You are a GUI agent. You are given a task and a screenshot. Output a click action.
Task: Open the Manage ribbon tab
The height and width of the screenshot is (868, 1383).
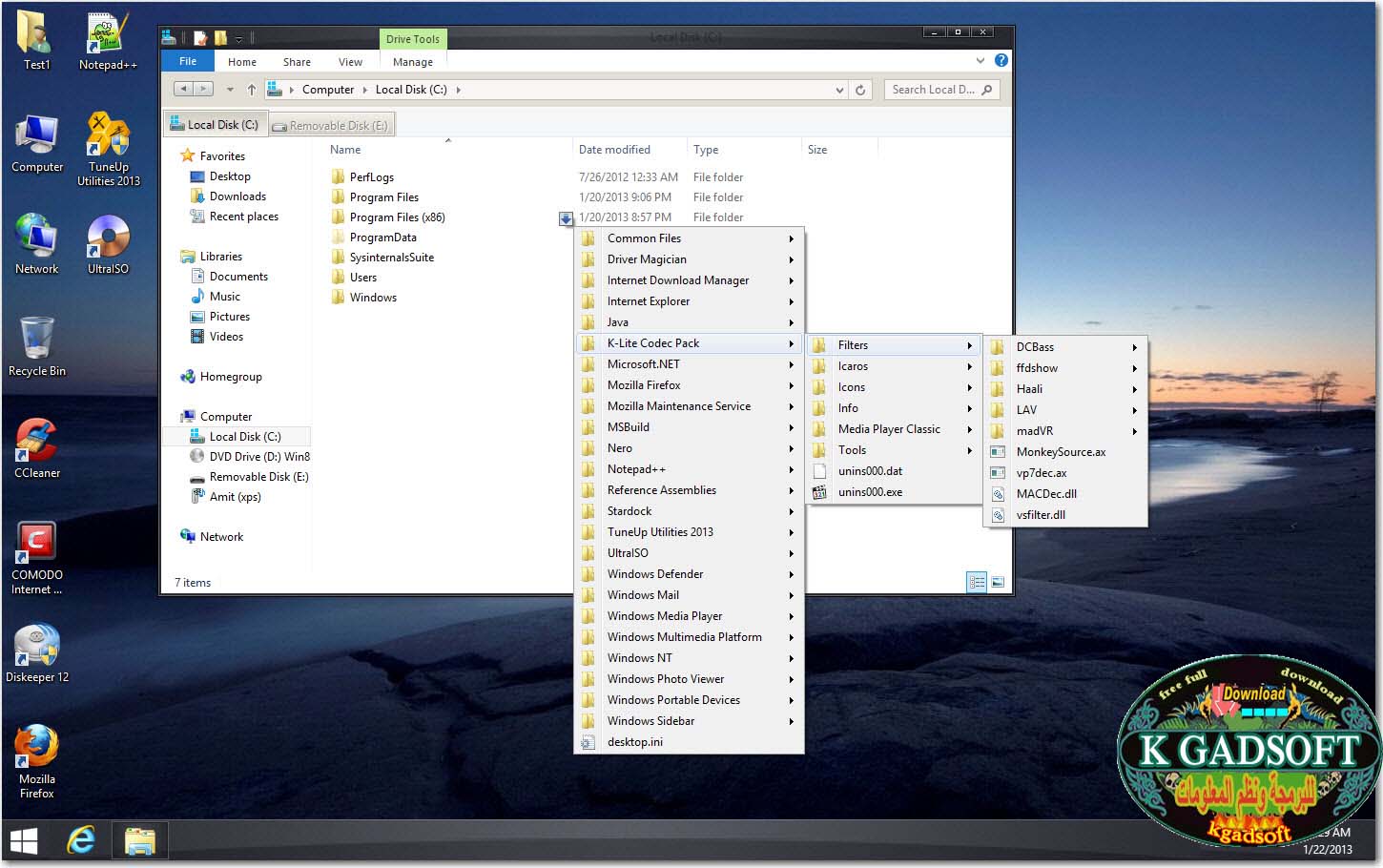tap(413, 62)
